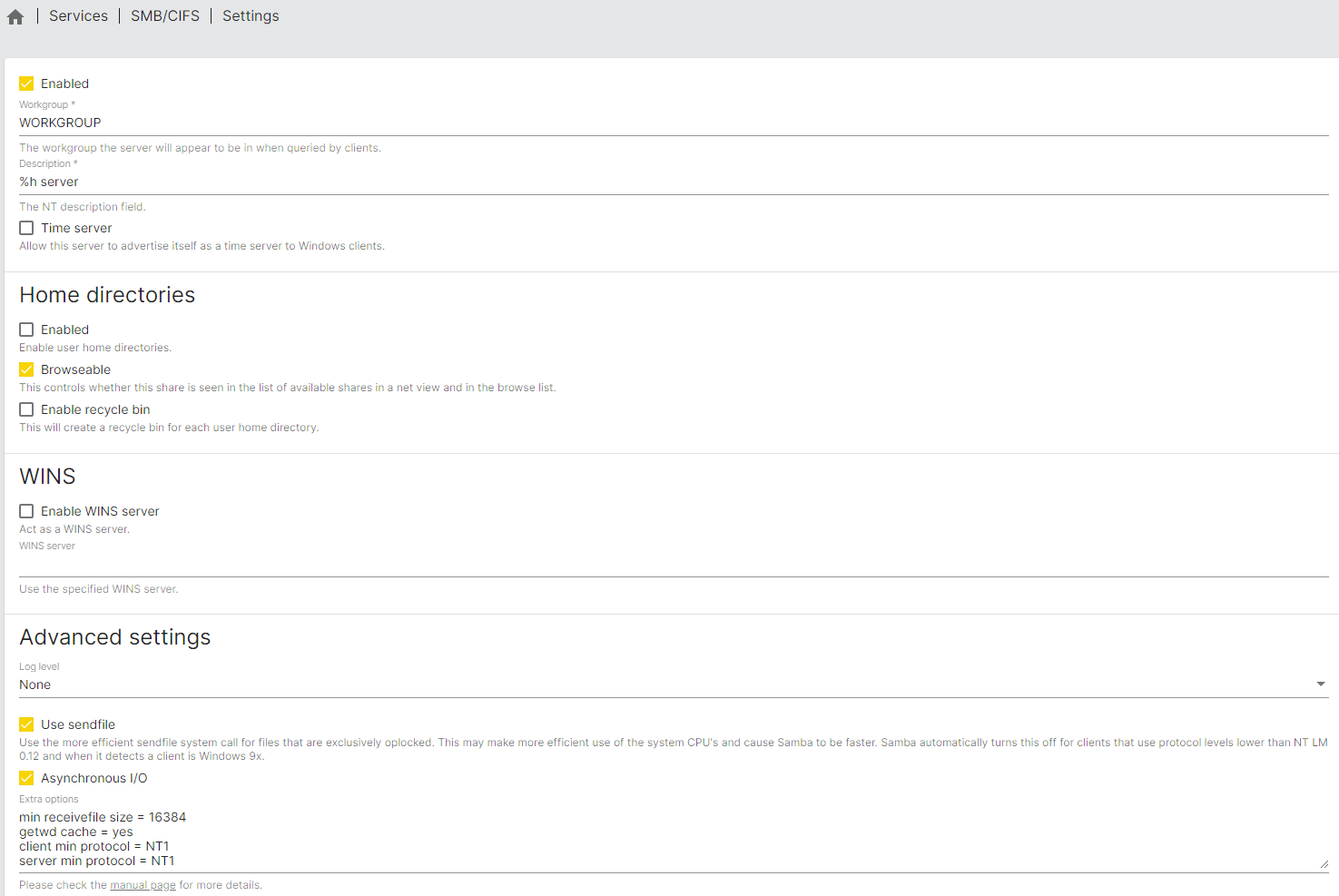Enable the Time server checkbox
1339x896 pixels.
pyautogui.click(x=26, y=228)
